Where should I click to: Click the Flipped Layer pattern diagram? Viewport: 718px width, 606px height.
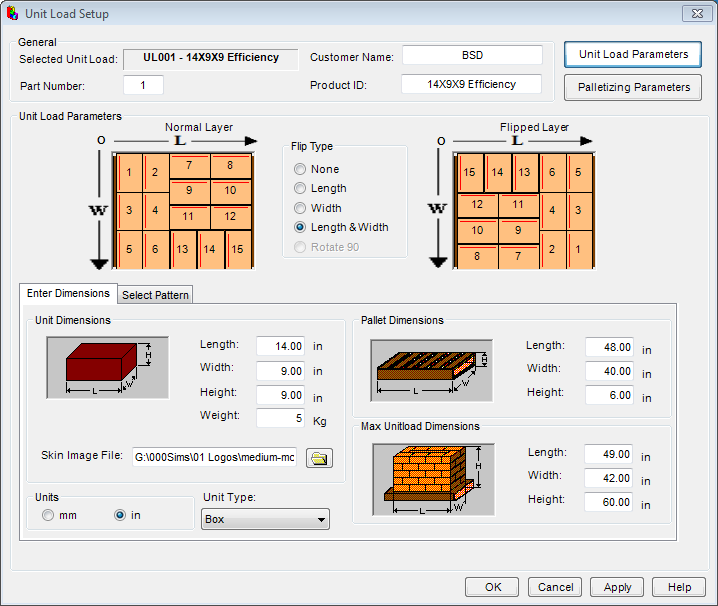pos(524,211)
